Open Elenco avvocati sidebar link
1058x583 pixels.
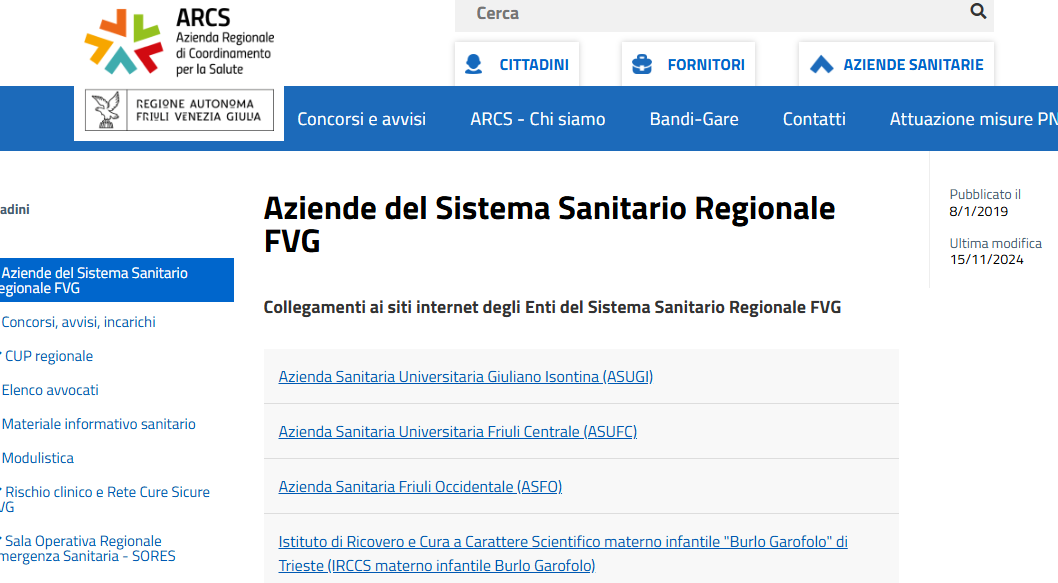(50, 389)
